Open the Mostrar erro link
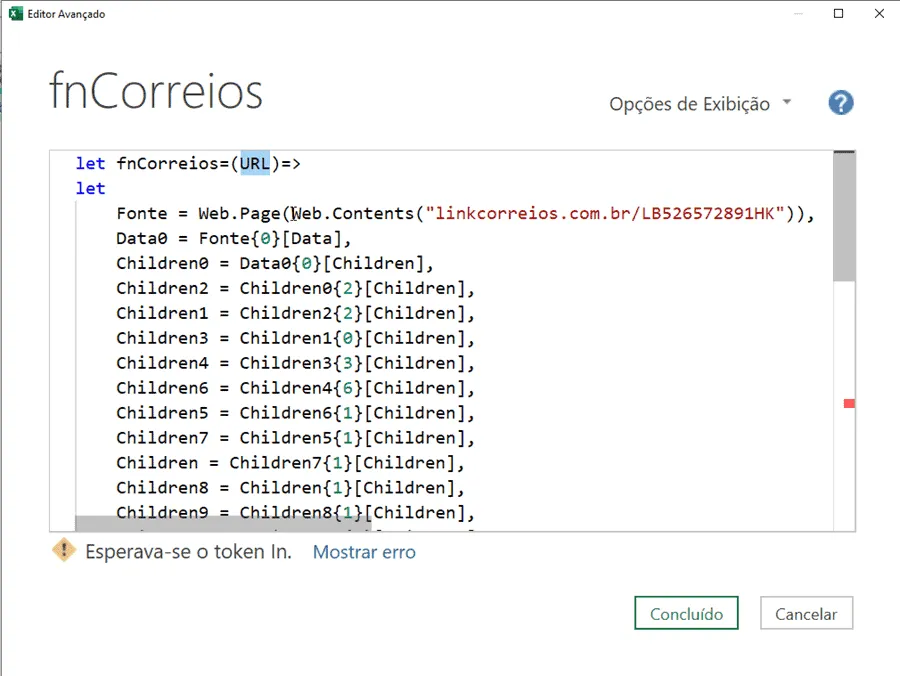900x676 pixels. coord(364,552)
